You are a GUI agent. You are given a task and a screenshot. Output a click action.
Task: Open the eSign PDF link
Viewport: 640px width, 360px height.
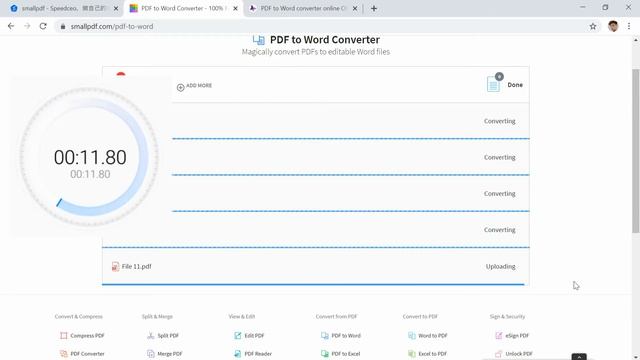click(517, 336)
